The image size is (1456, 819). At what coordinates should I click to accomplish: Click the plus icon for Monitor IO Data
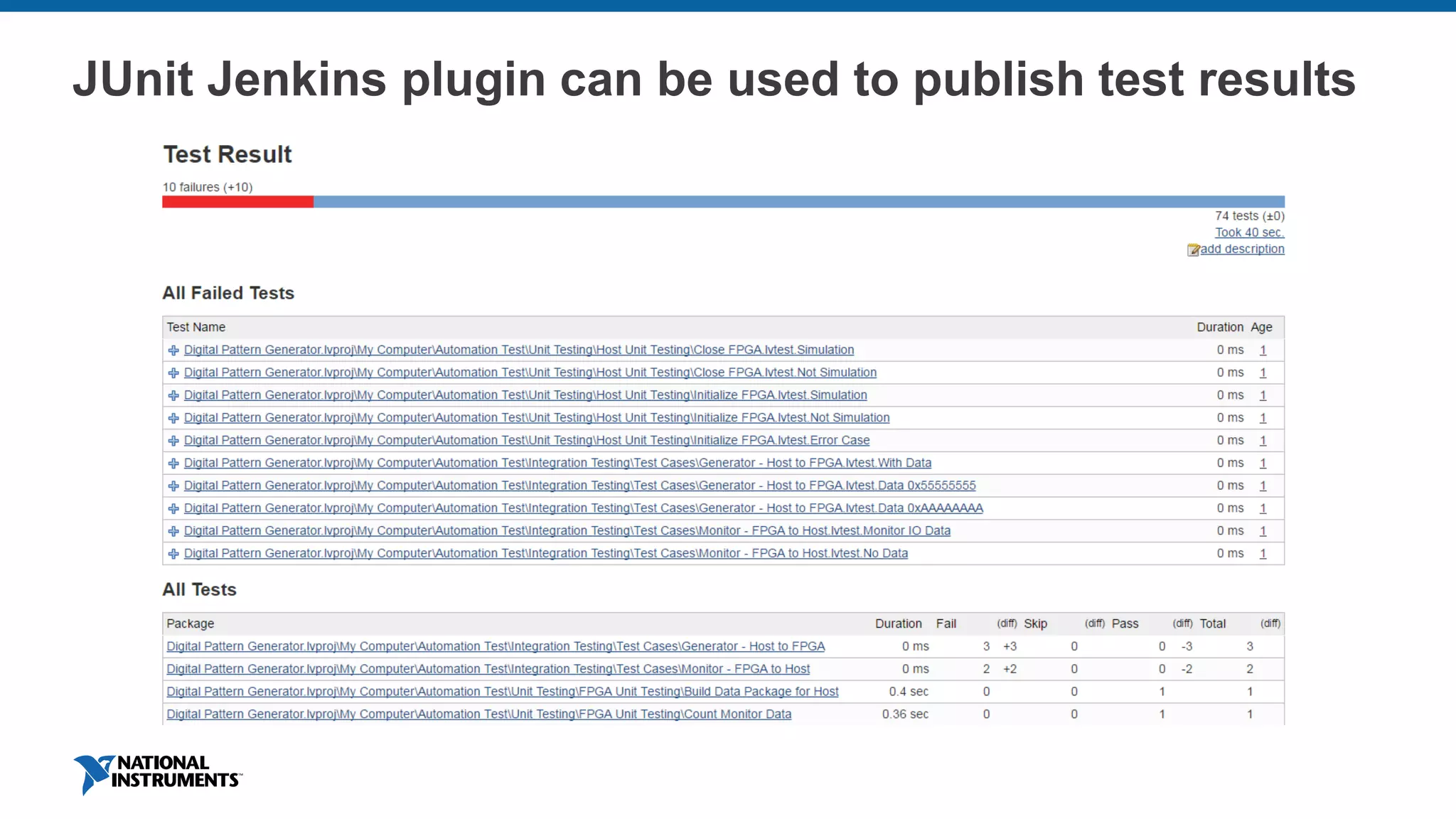pyautogui.click(x=173, y=531)
